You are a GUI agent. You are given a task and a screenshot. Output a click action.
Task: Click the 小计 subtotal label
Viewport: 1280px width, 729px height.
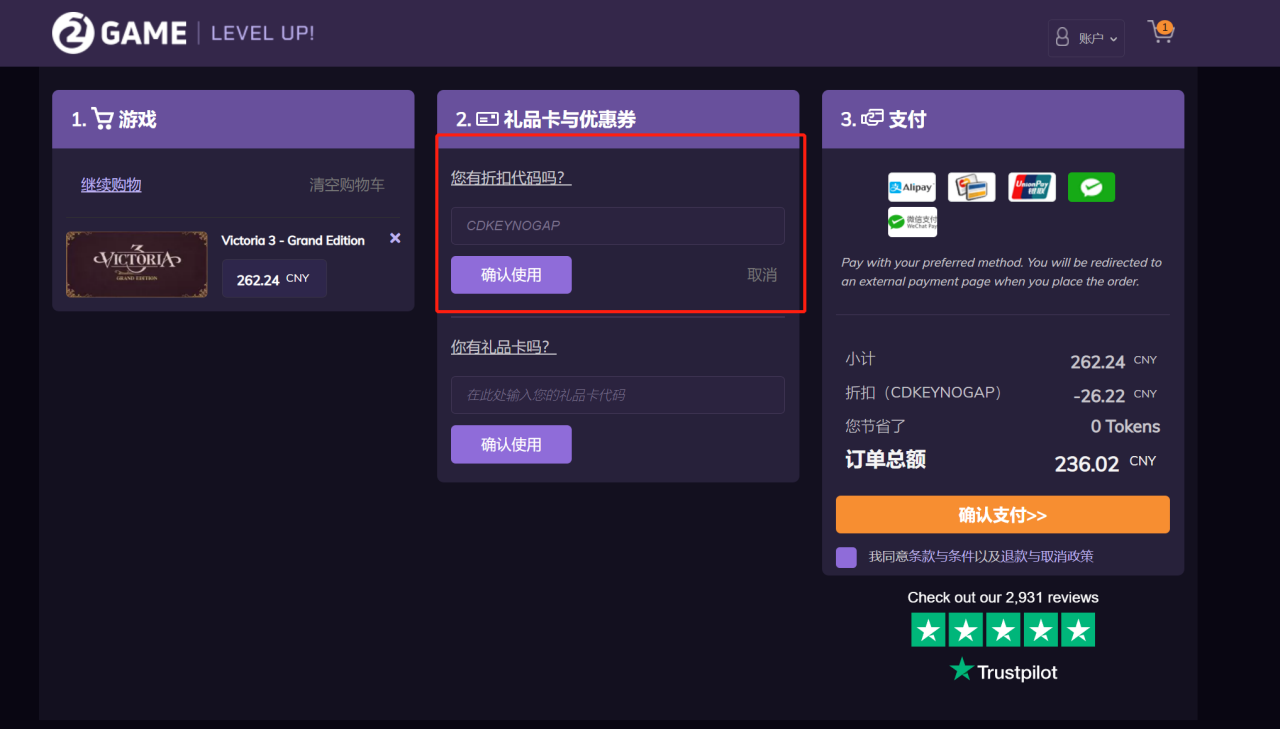(x=860, y=358)
